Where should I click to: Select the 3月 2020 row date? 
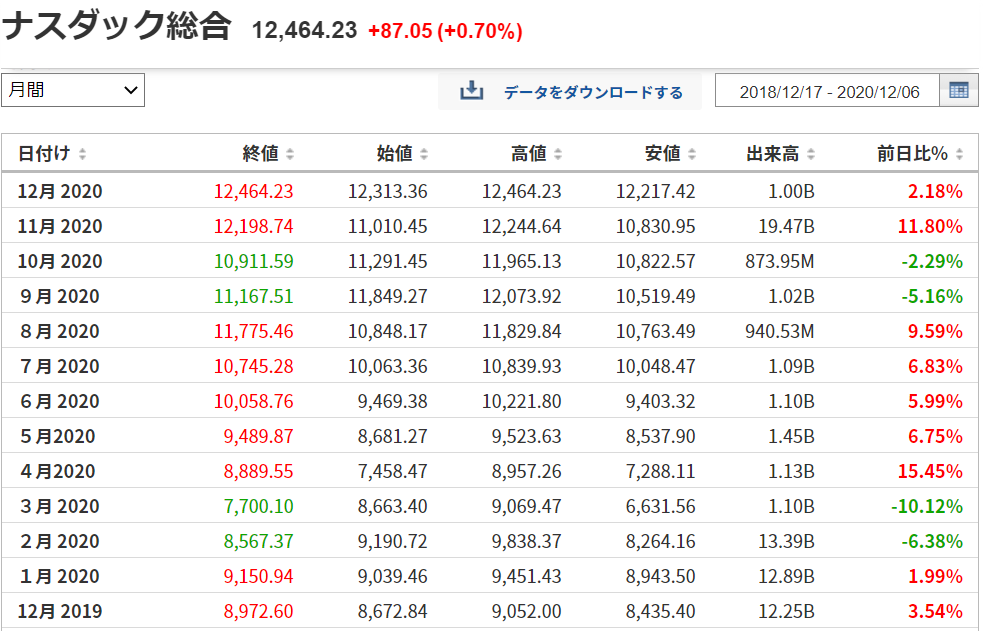tap(60, 506)
